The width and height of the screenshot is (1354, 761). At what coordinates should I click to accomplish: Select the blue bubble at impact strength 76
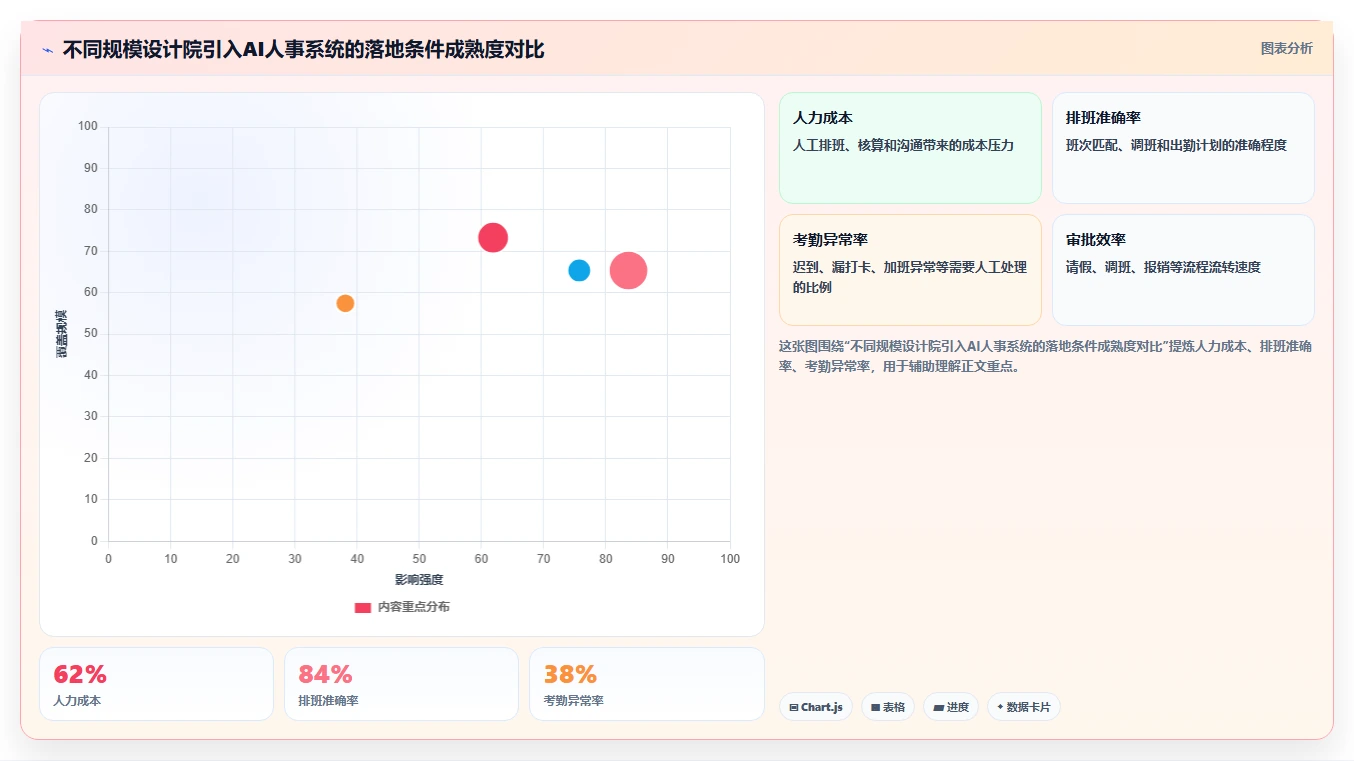click(579, 270)
